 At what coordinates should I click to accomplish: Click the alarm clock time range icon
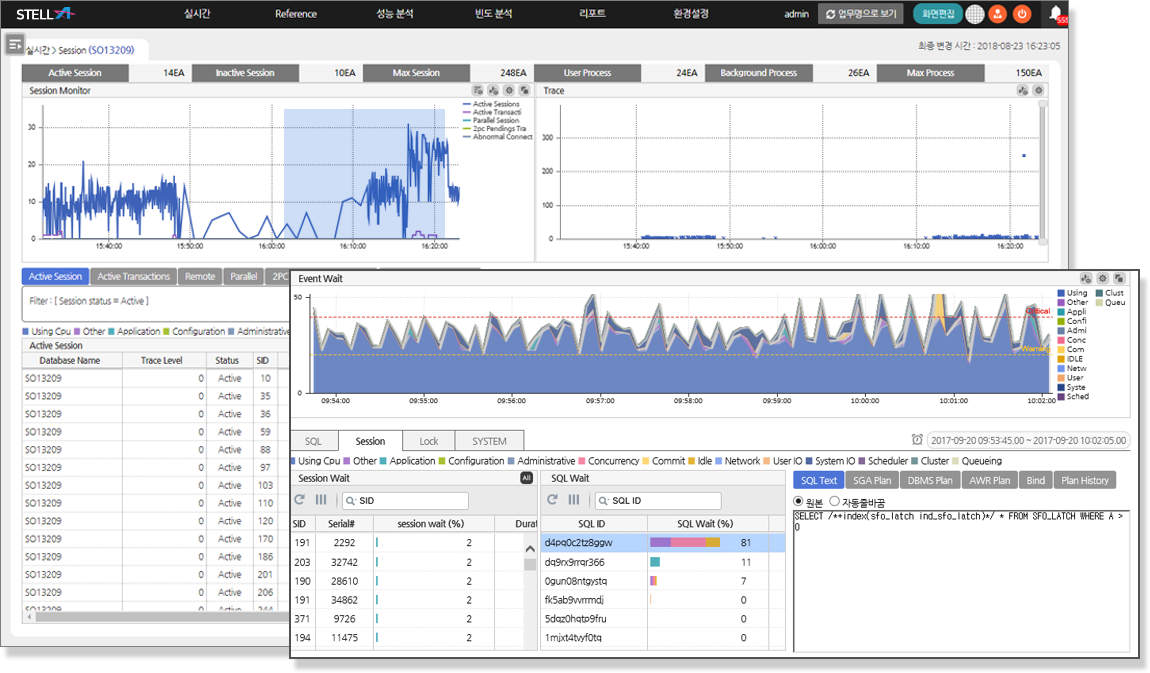tap(917, 440)
